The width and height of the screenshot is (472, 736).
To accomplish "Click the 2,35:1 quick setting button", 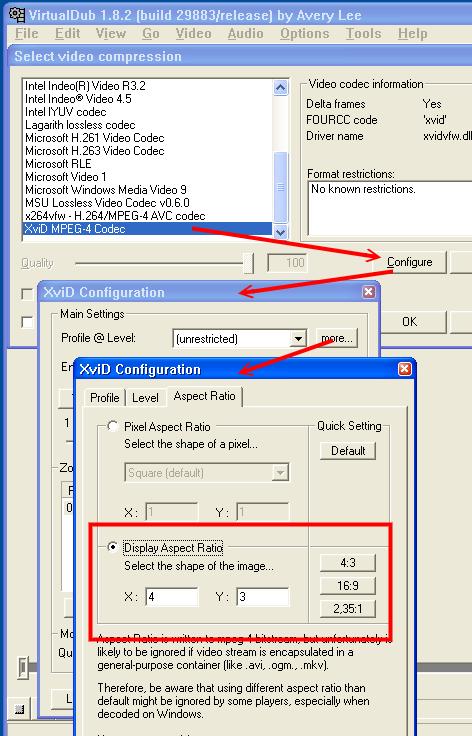I will point(348,609).
